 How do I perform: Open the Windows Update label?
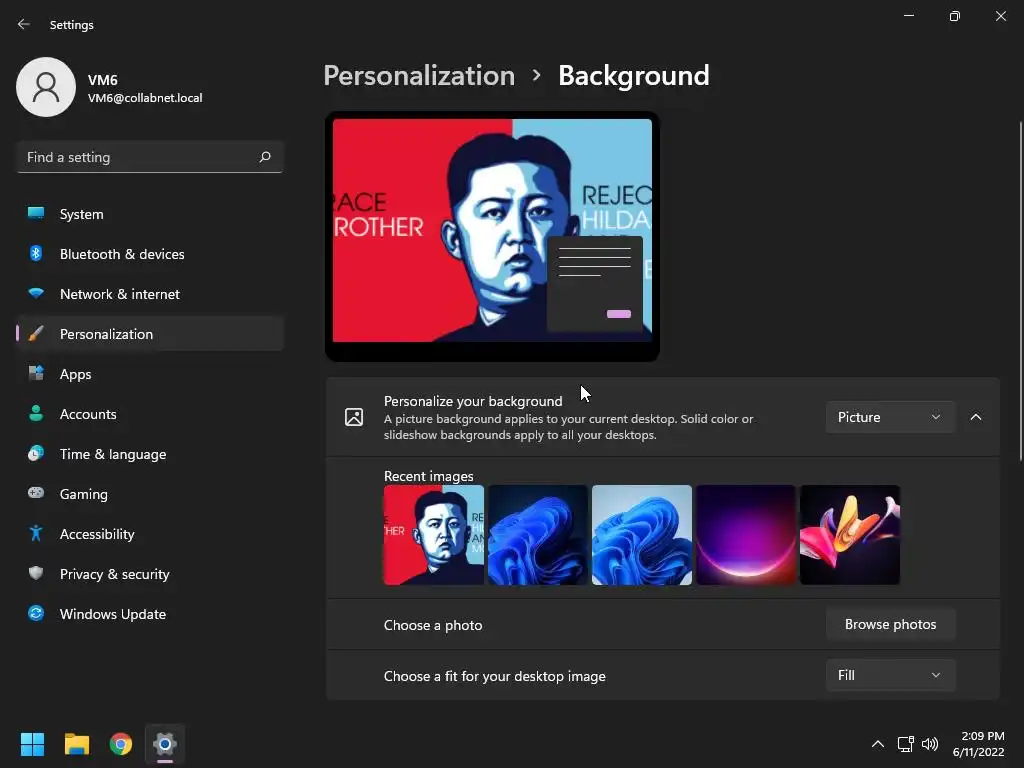click(x=113, y=614)
